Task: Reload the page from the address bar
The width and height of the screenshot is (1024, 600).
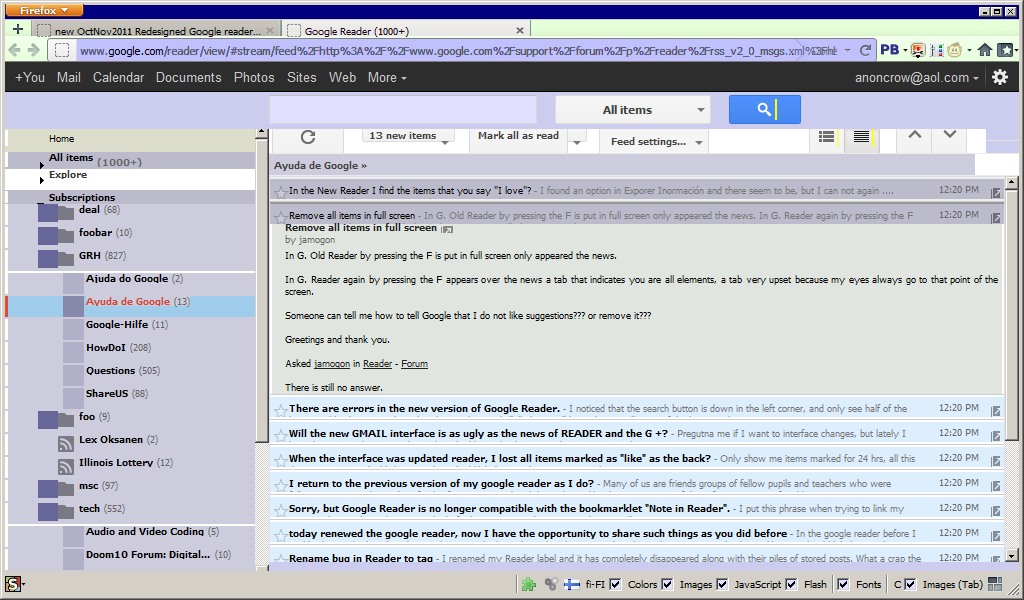Action: tap(865, 50)
